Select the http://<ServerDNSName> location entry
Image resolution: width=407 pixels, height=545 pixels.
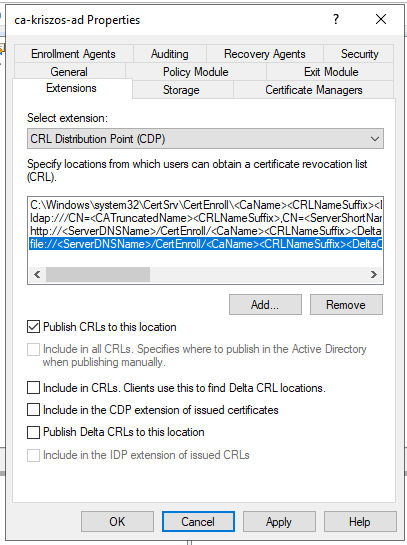coord(205,231)
